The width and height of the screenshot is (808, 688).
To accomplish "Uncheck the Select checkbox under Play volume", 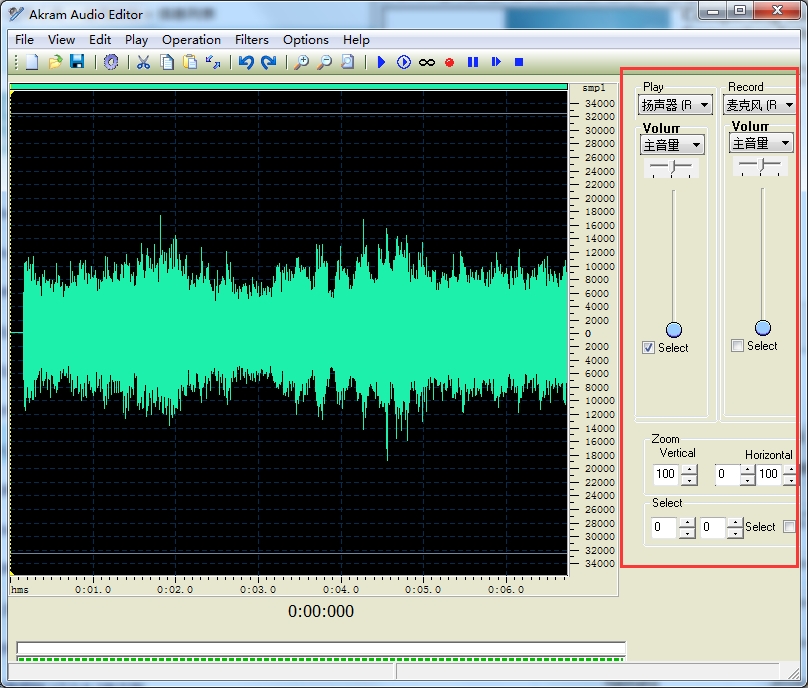I will click(649, 348).
